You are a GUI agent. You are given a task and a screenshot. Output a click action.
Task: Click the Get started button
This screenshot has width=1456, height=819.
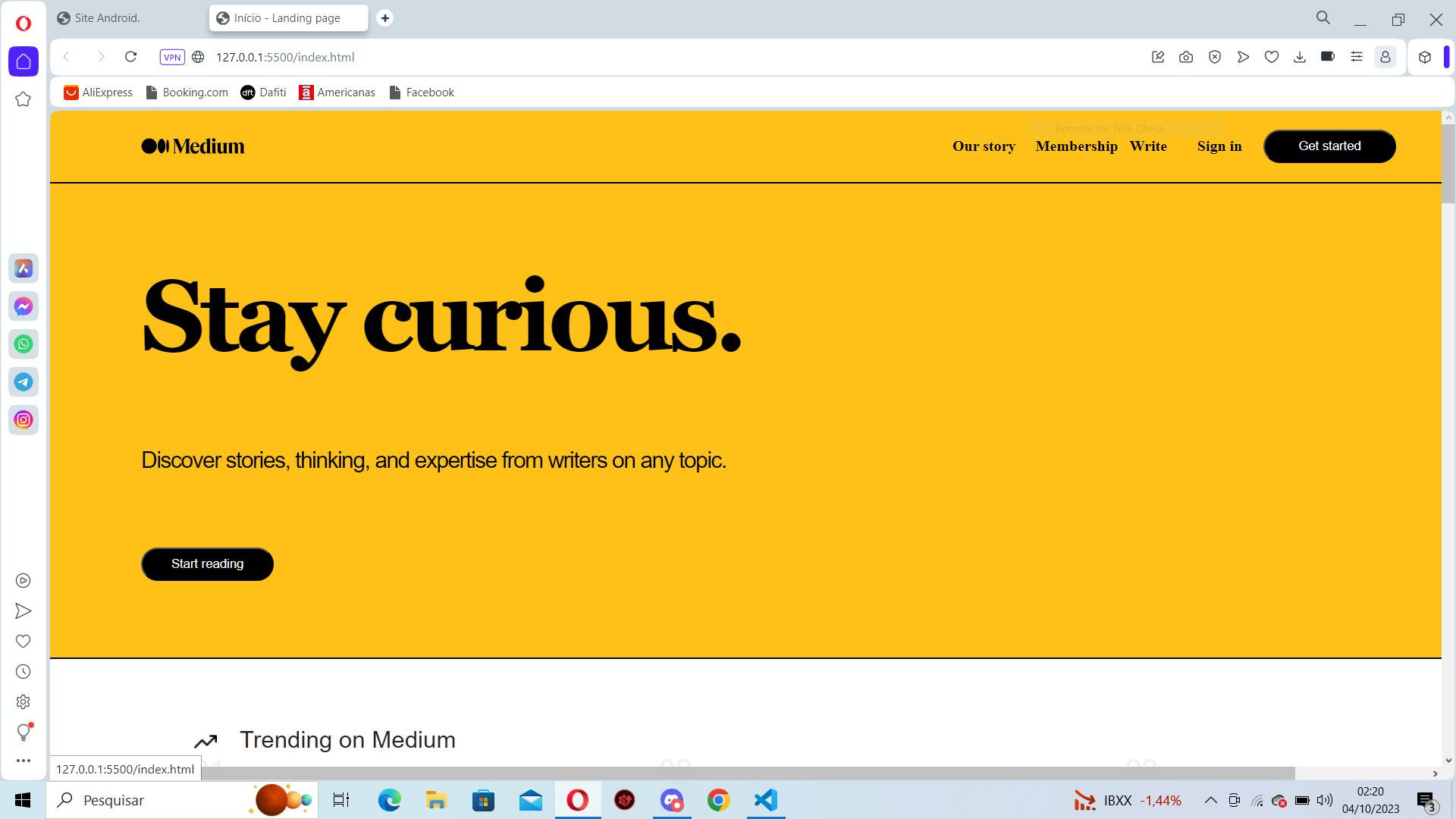click(x=1329, y=146)
